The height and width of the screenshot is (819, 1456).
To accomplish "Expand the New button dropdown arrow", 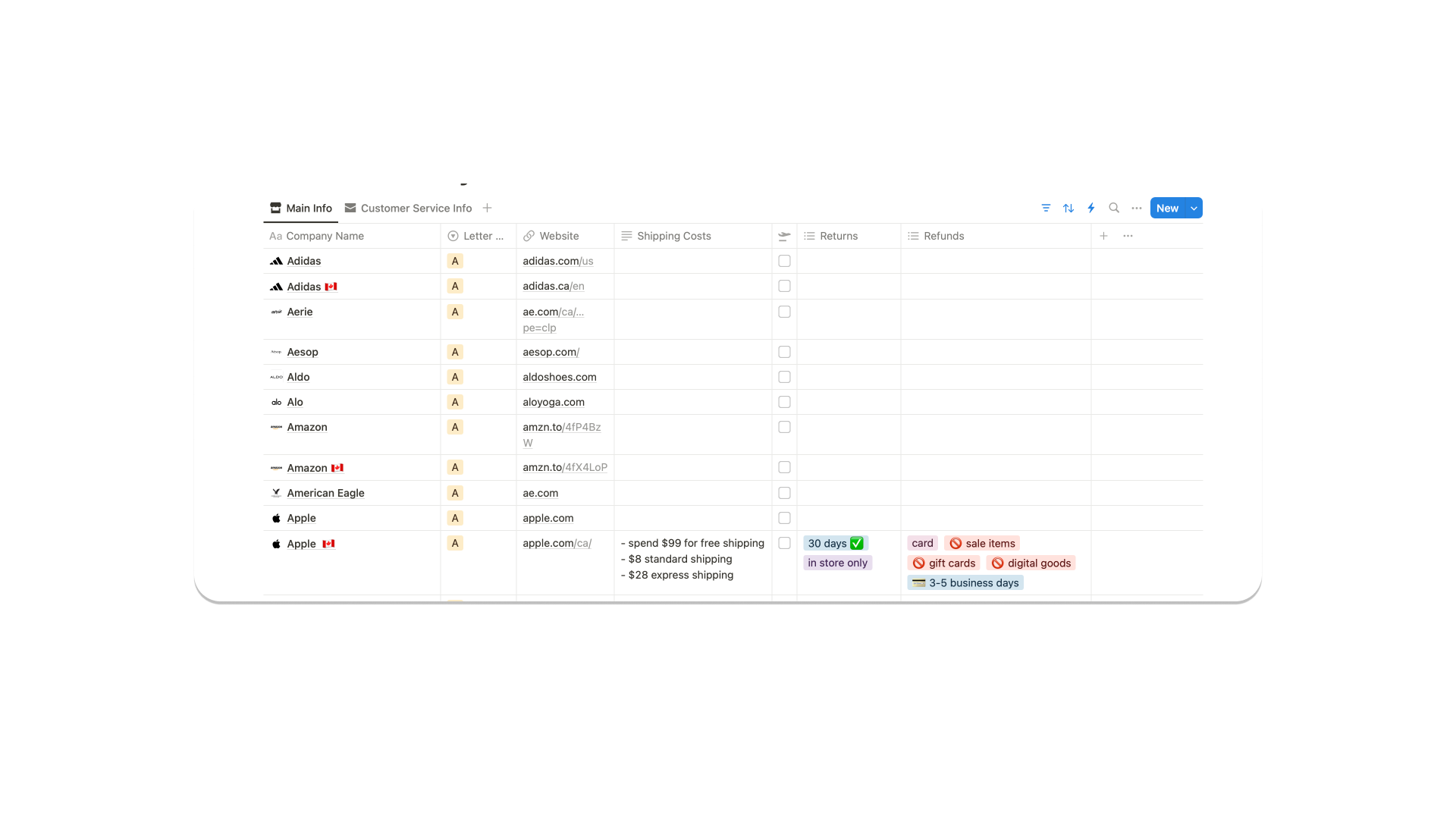I will coord(1194,208).
